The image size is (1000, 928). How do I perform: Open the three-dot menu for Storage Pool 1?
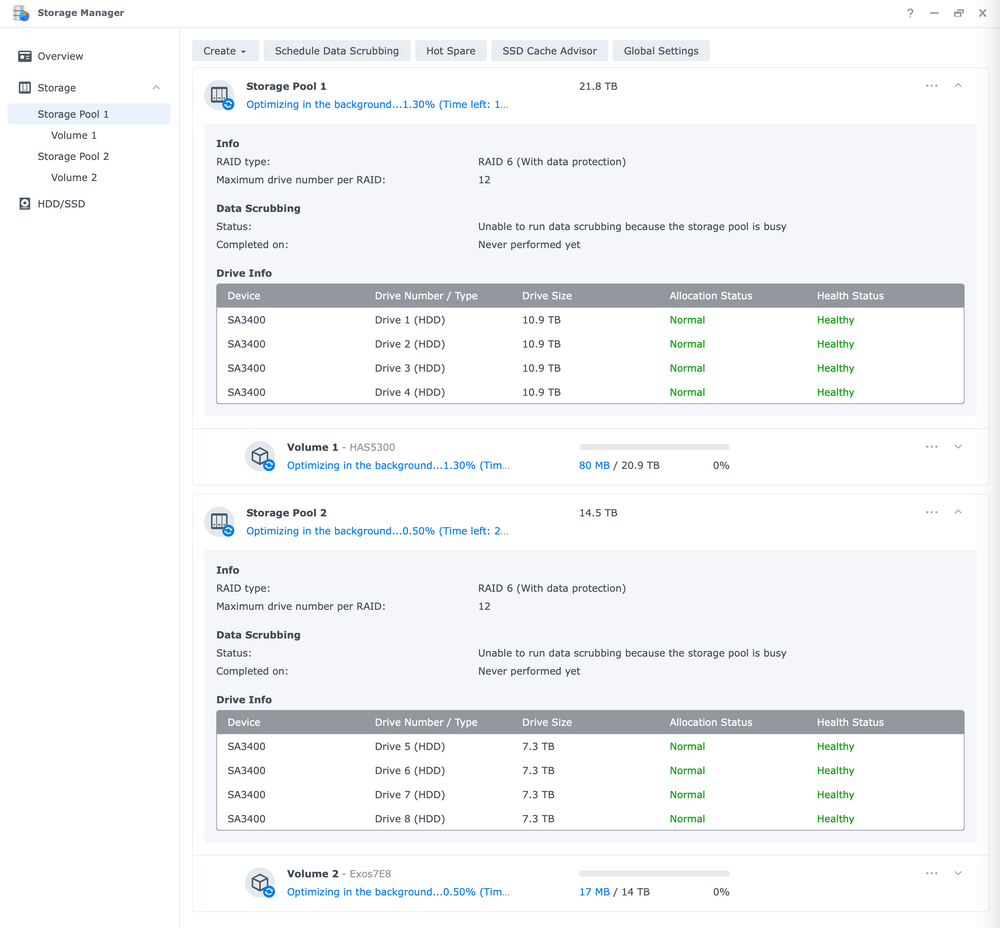932,85
